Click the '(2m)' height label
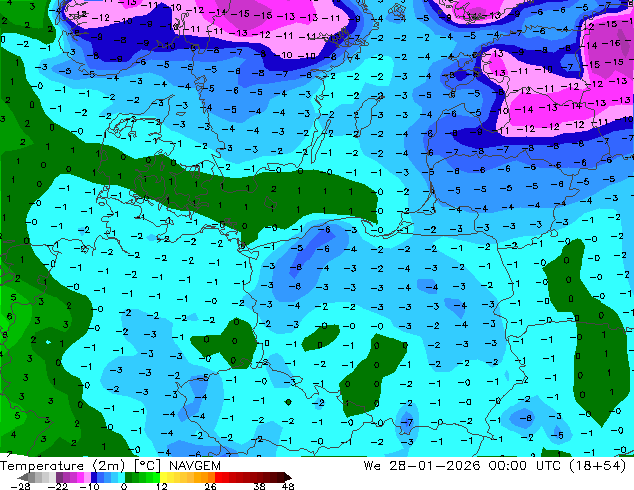 click(x=110, y=466)
